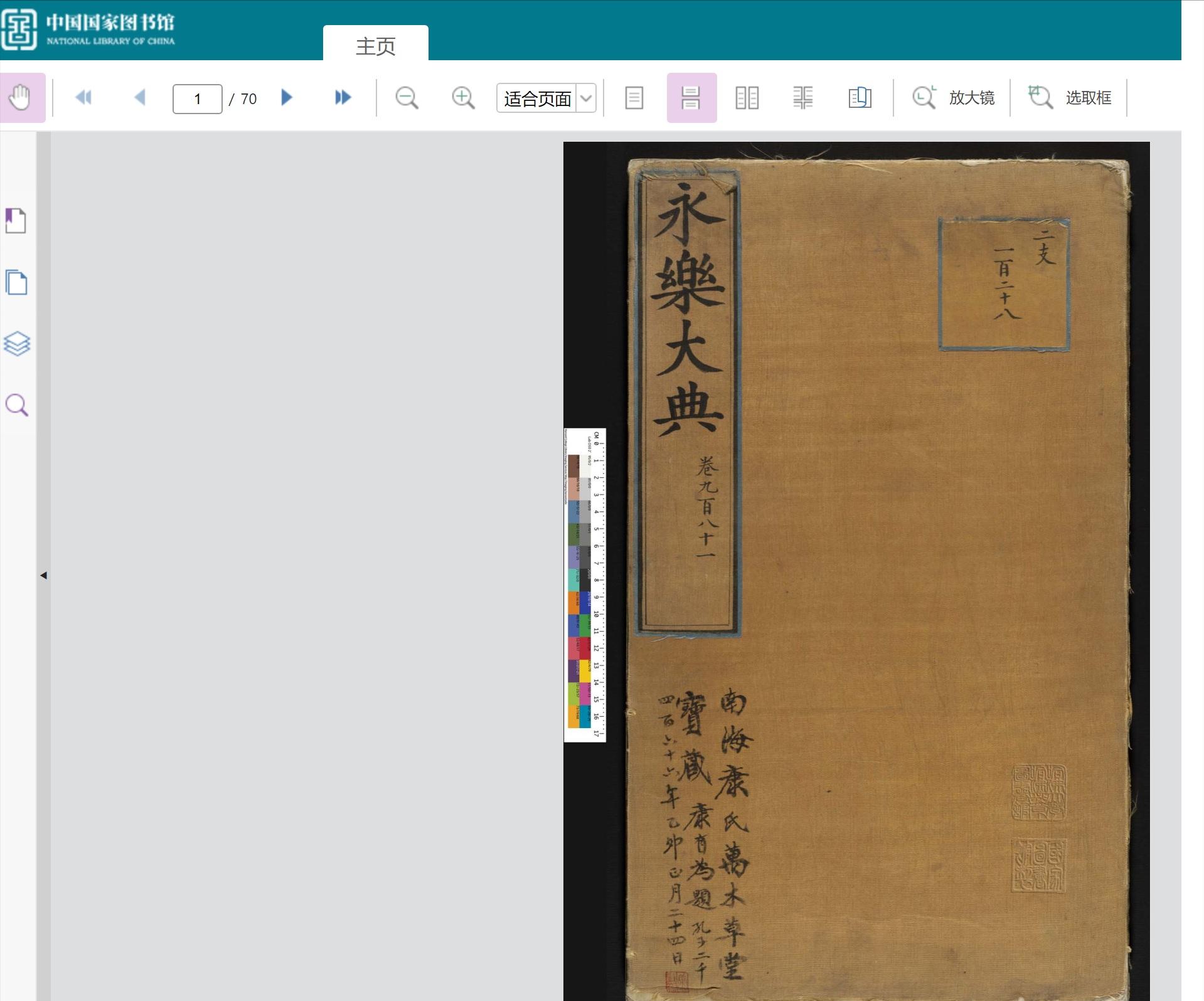Switch to single page view mode
The height and width of the screenshot is (1001, 1204).
click(x=635, y=98)
